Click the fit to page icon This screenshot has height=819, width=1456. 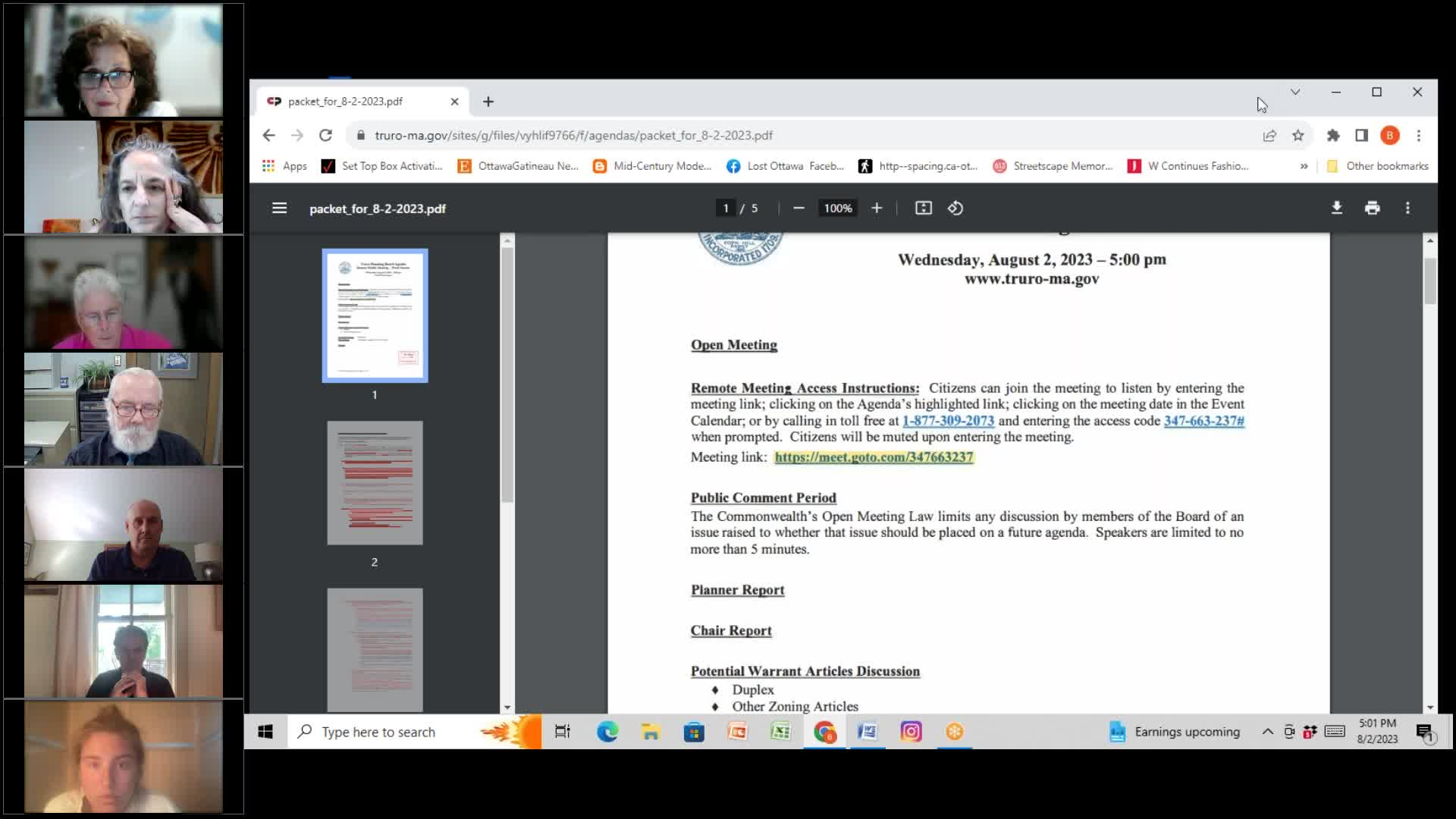(x=923, y=208)
